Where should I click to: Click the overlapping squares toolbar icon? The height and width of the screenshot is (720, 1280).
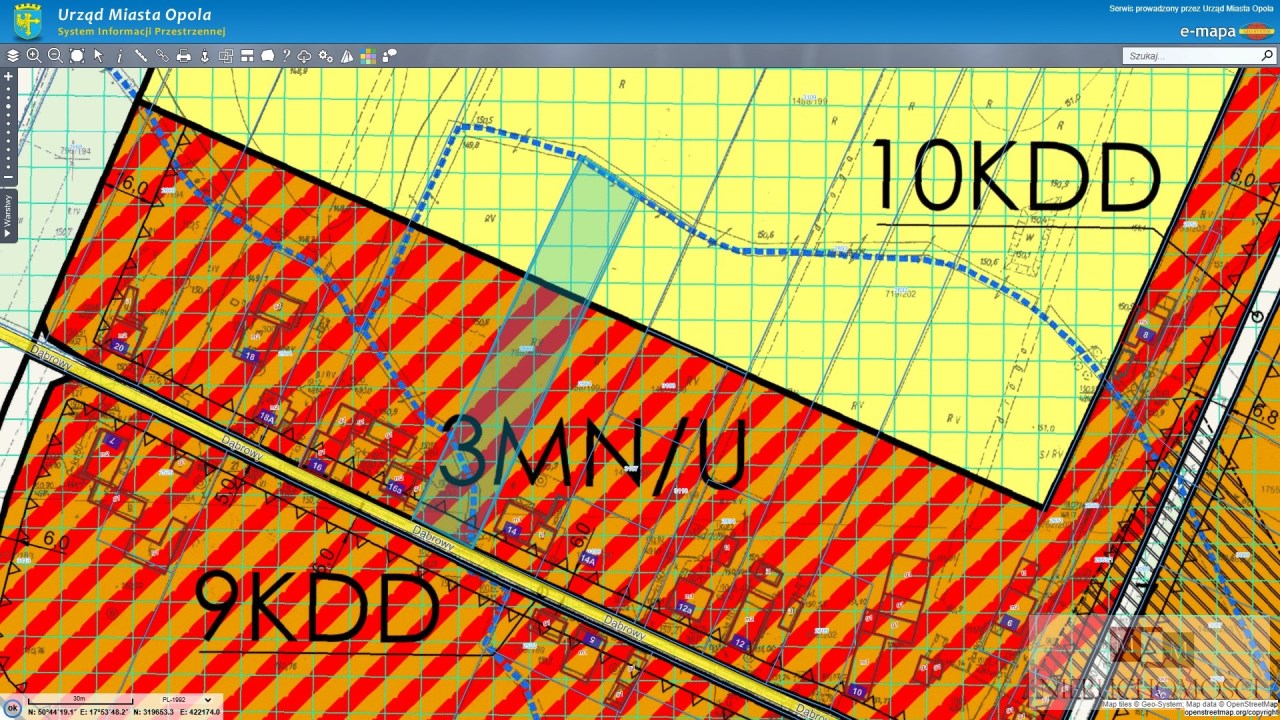click(226, 56)
